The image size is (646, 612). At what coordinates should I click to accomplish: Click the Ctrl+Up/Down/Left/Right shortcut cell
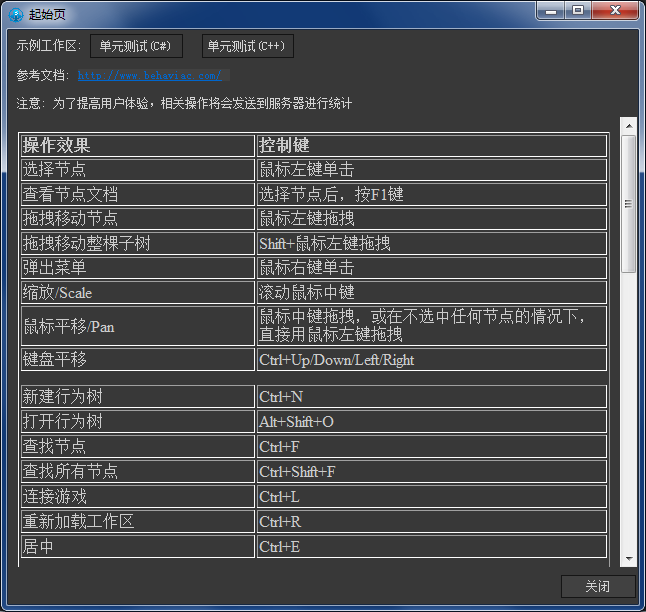(x=431, y=360)
